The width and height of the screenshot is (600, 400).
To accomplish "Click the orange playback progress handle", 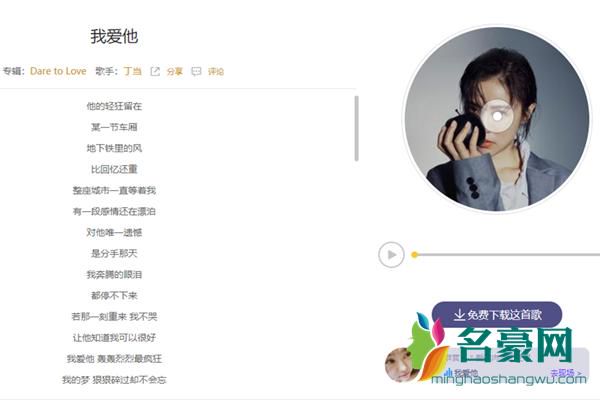I will [414, 255].
